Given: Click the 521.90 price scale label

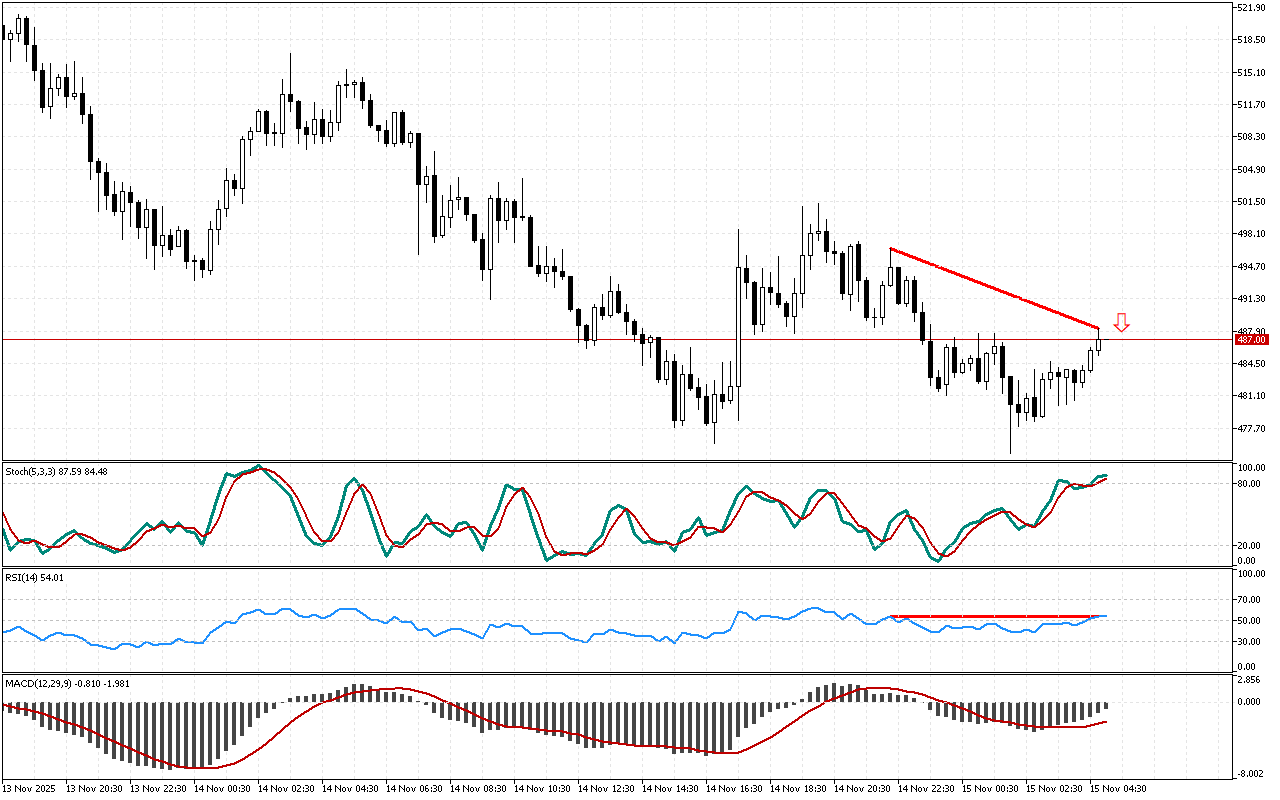Looking at the screenshot, I should coord(1251,8).
